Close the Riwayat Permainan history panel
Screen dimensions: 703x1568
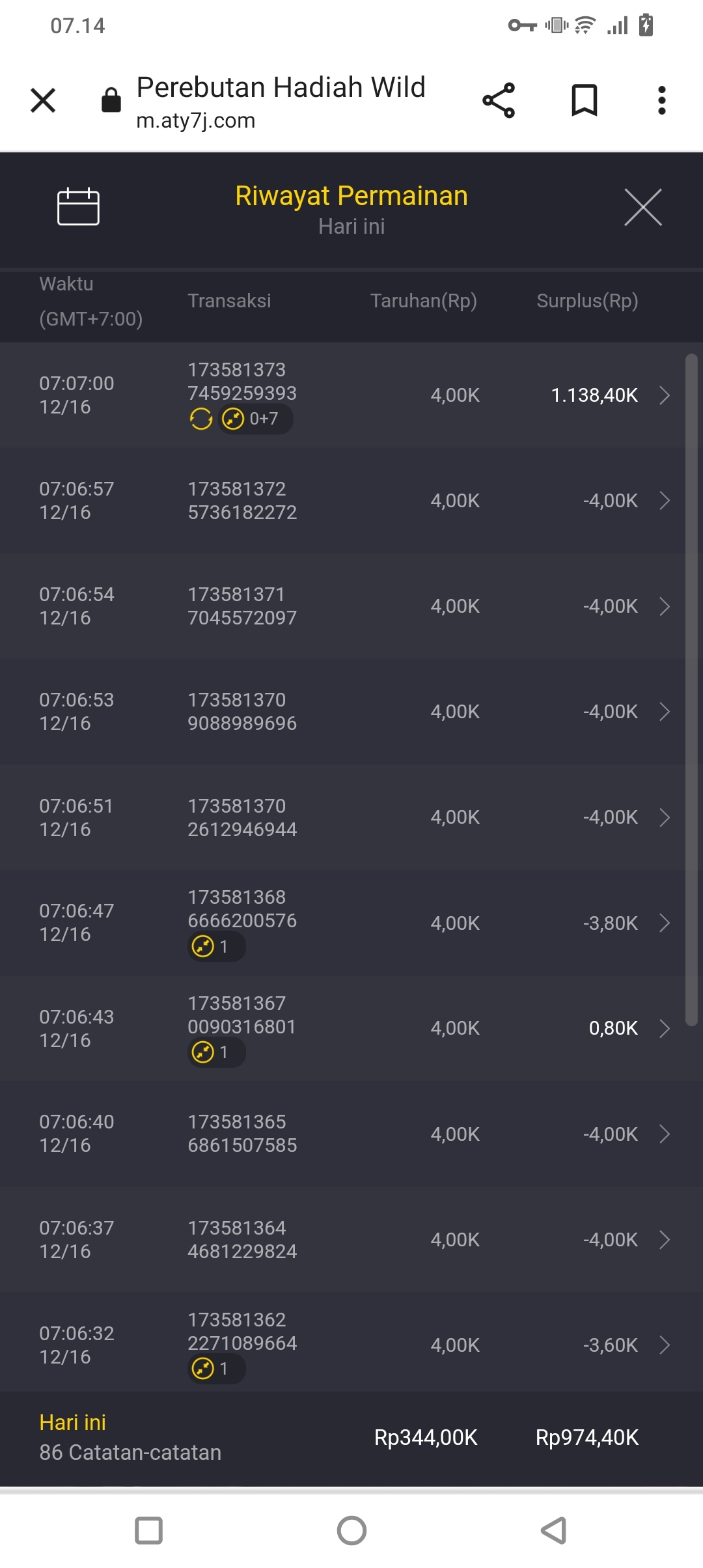point(642,207)
